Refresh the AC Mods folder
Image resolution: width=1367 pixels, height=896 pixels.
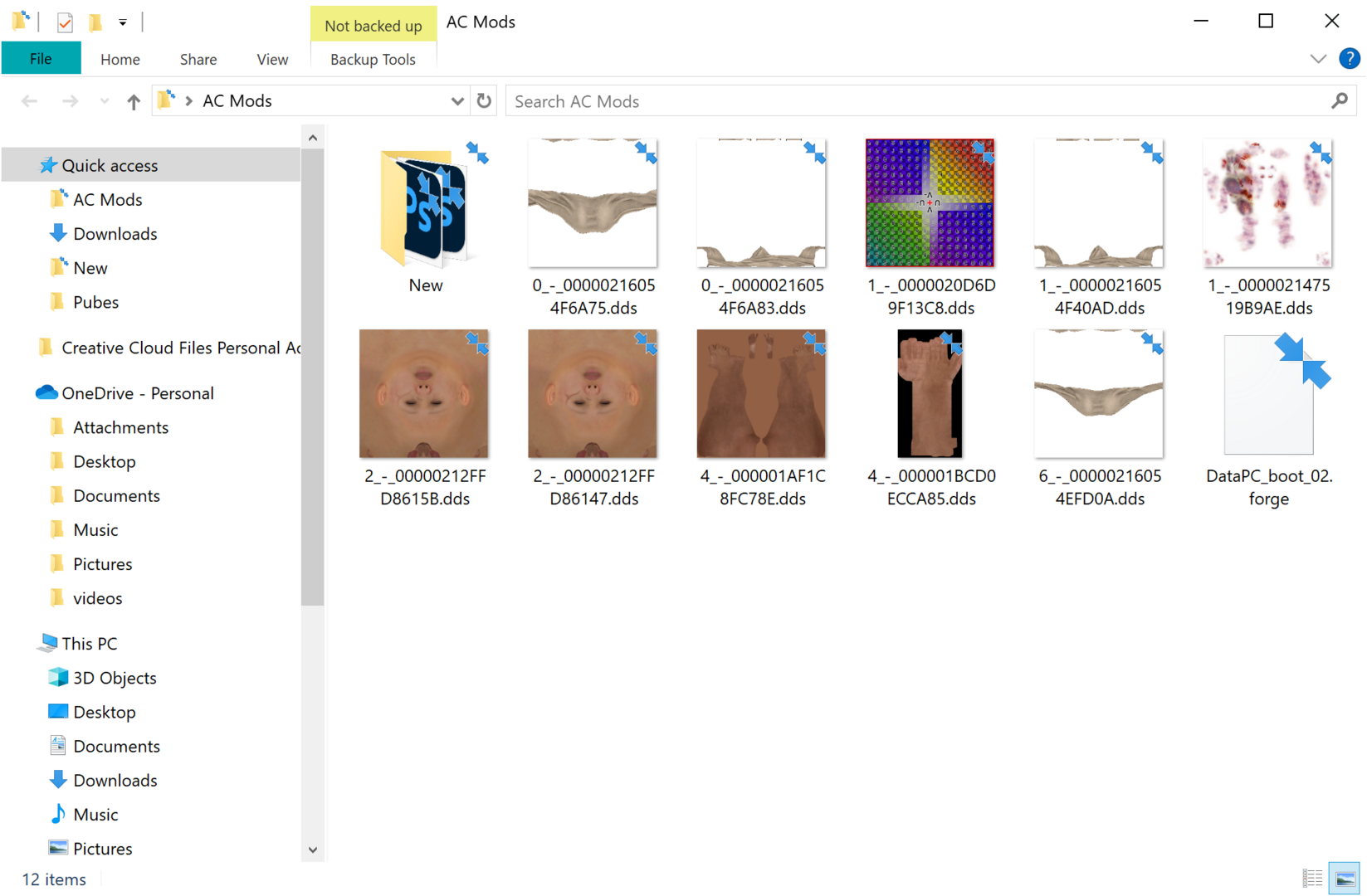pos(484,101)
